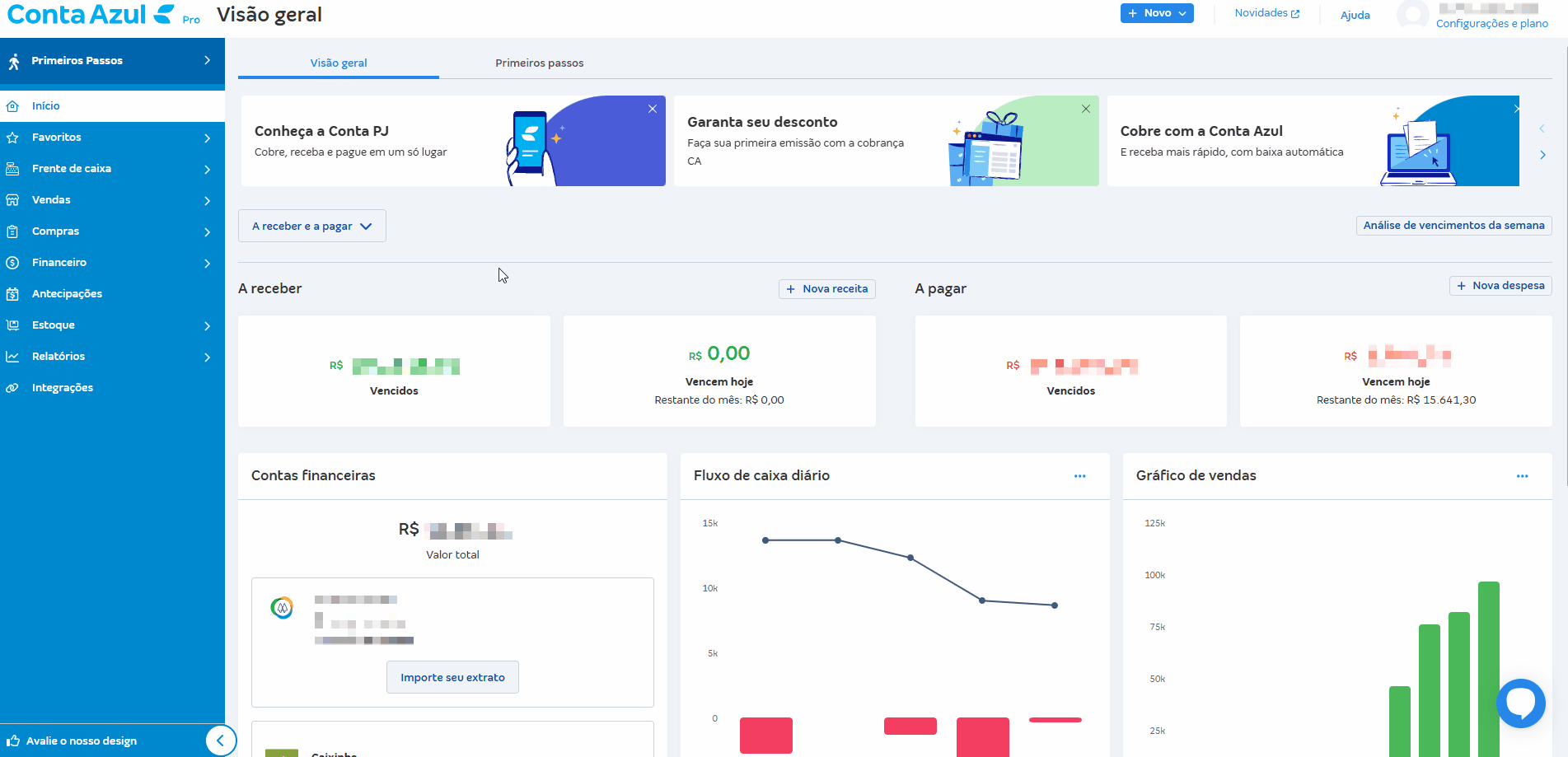This screenshot has width=1568, height=757.
Task: Show next banner with the right carousel arrow
Action: tap(1542, 155)
